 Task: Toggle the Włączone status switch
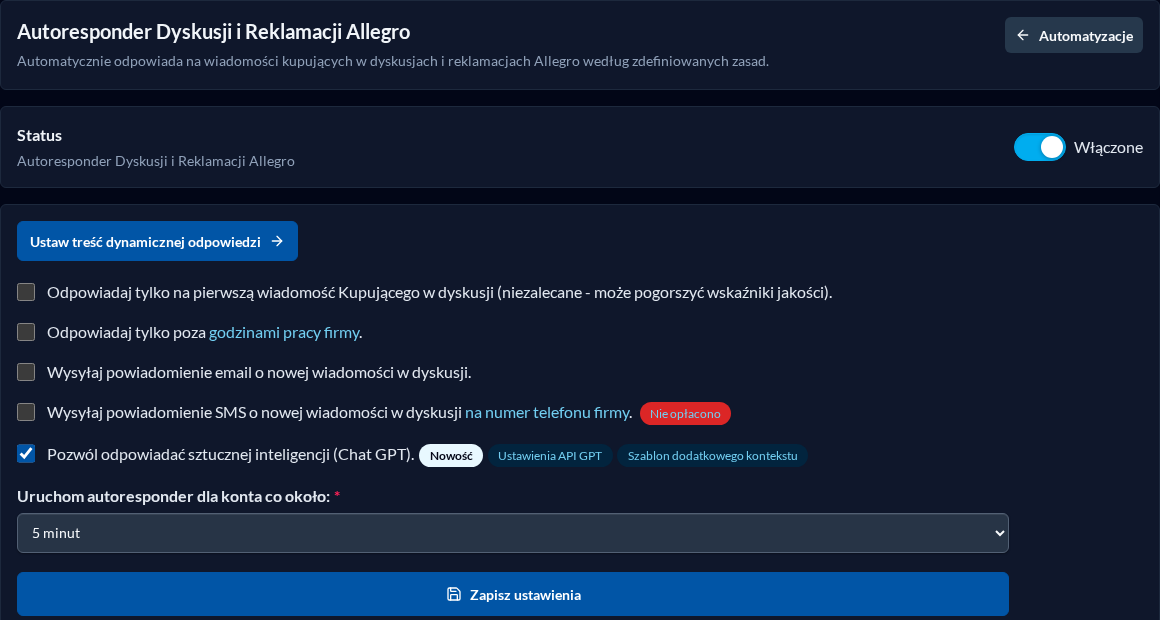pos(1039,147)
